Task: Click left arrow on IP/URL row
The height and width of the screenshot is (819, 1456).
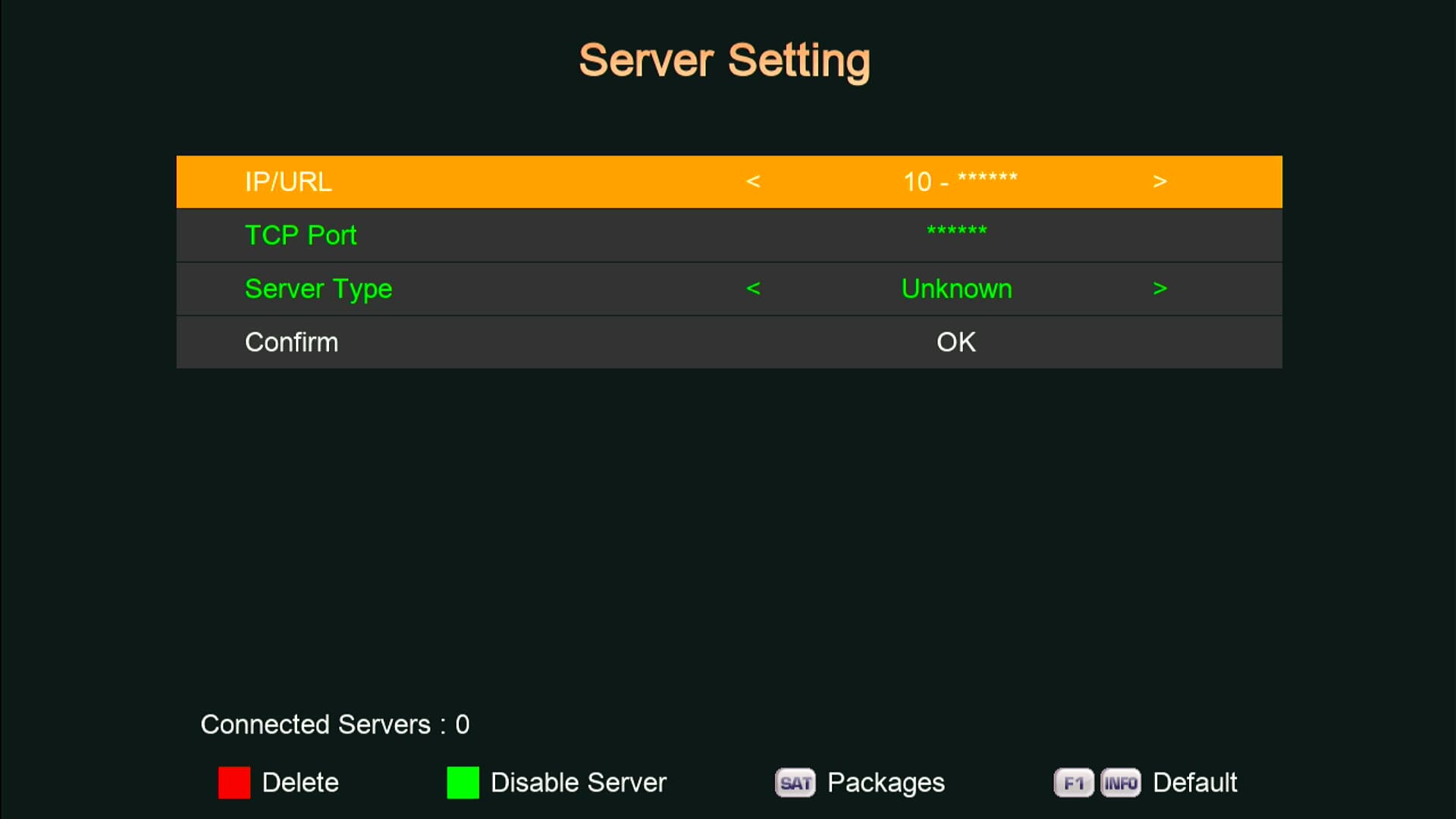Action: [x=753, y=181]
